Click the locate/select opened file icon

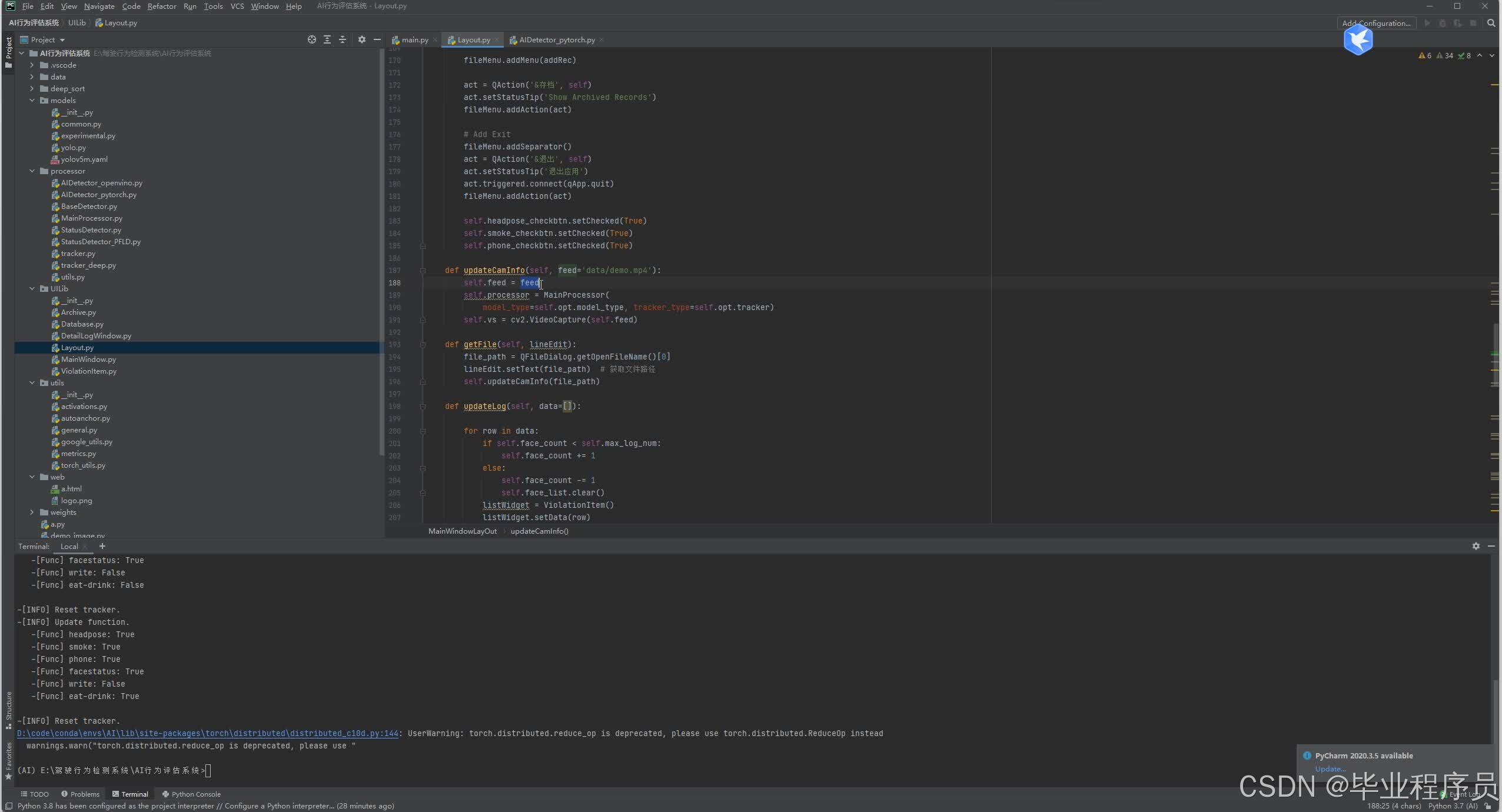point(311,39)
